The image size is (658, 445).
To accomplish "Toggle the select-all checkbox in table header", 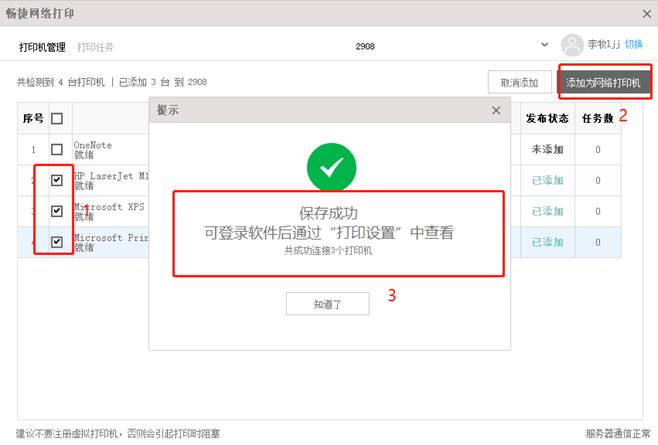I will click(57, 119).
